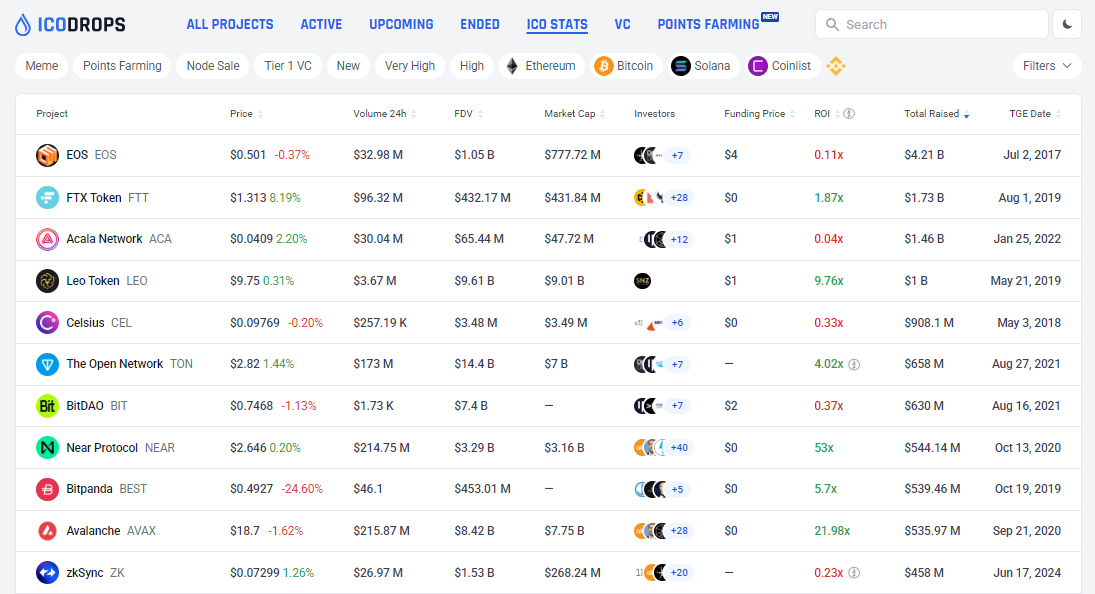Click the Binance chain filter icon
Image resolution: width=1095 pixels, height=594 pixels.
836,66
